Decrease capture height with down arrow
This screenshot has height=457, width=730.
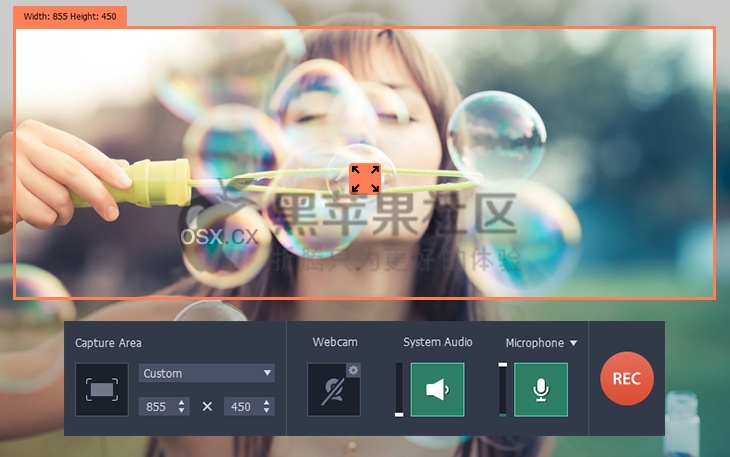click(x=266, y=411)
